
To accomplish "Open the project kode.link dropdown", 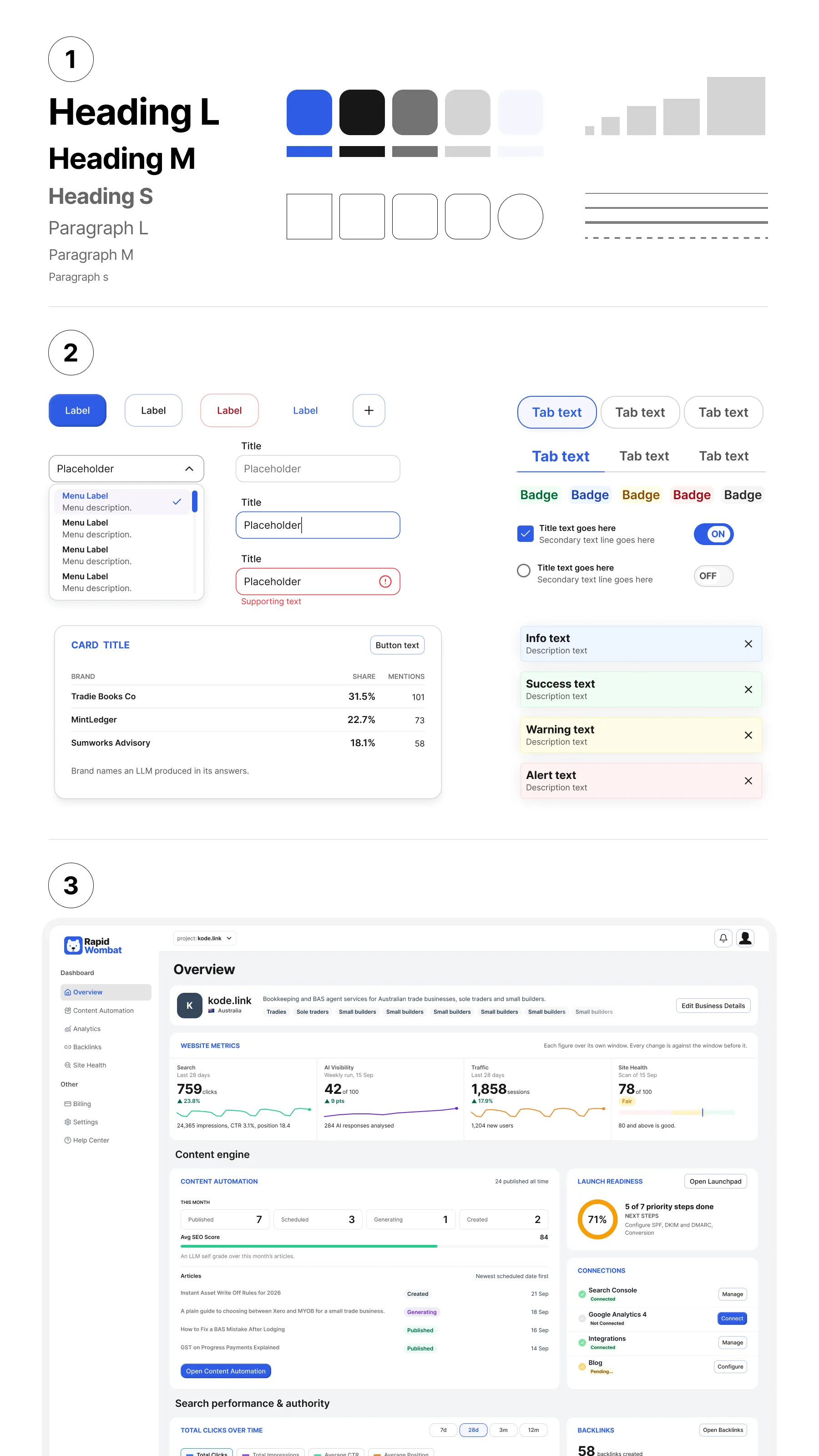I will click(x=205, y=938).
